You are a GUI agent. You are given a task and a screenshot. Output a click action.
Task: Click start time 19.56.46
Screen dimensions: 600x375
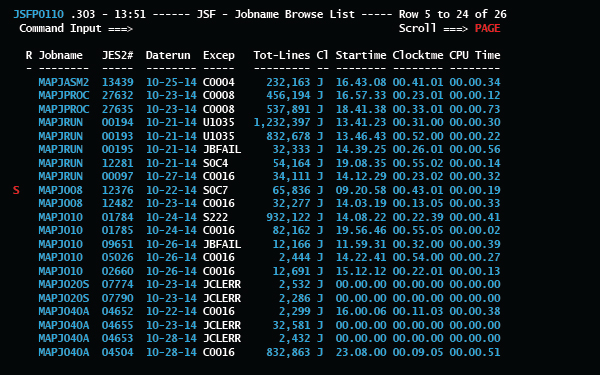[361, 230]
